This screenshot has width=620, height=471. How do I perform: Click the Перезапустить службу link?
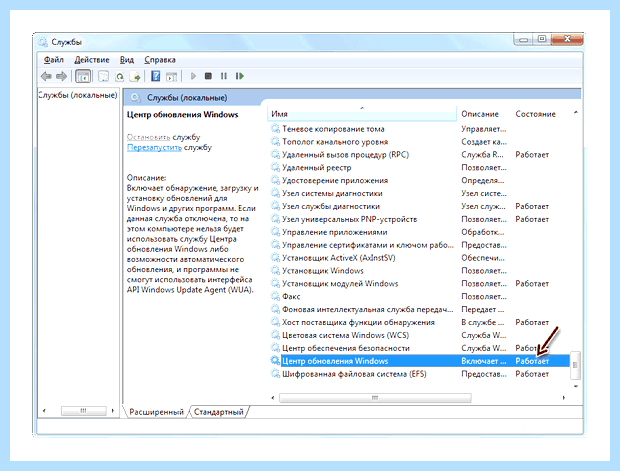154,147
